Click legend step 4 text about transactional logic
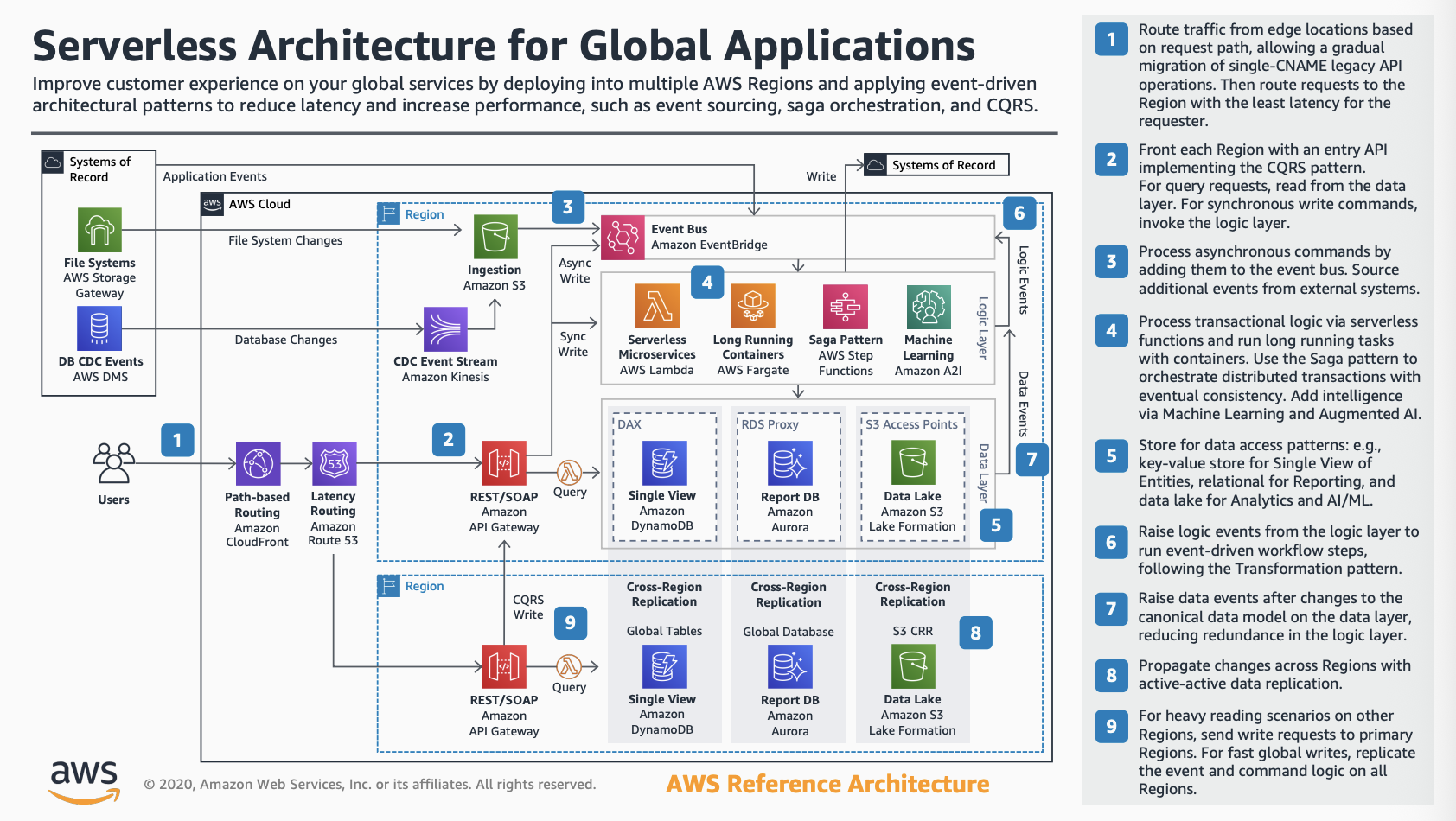Image resolution: width=1456 pixels, height=821 pixels. [x=1280, y=367]
